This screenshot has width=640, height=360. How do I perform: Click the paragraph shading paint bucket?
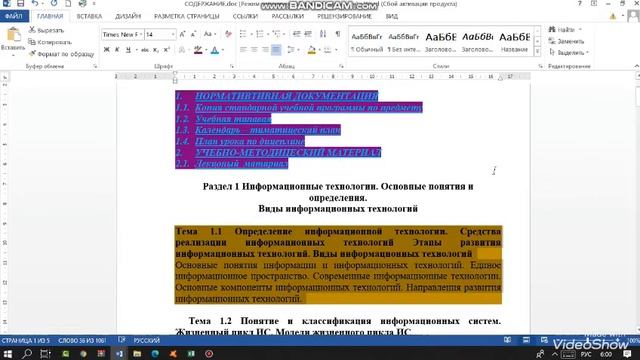[311, 50]
